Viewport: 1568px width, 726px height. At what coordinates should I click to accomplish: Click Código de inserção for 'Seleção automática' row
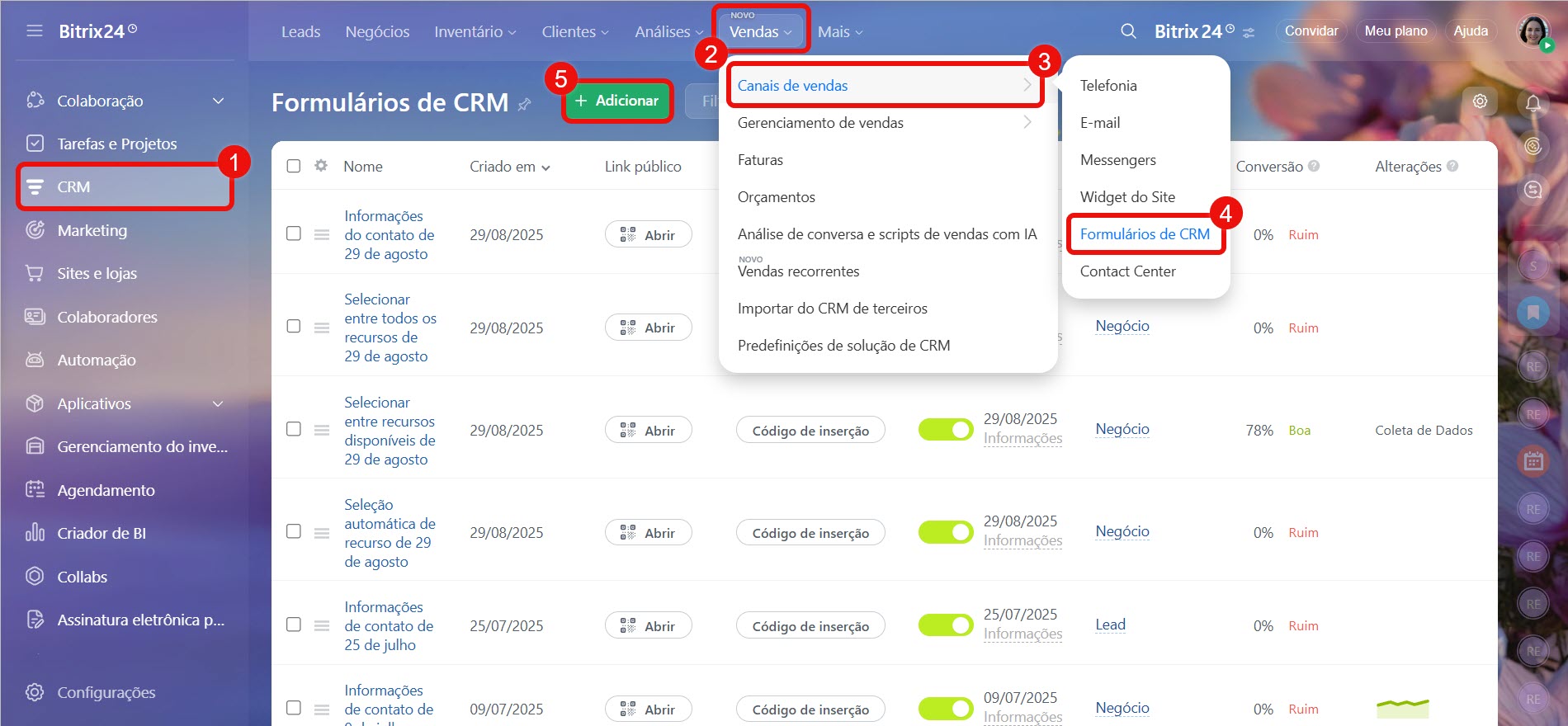[x=810, y=533]
